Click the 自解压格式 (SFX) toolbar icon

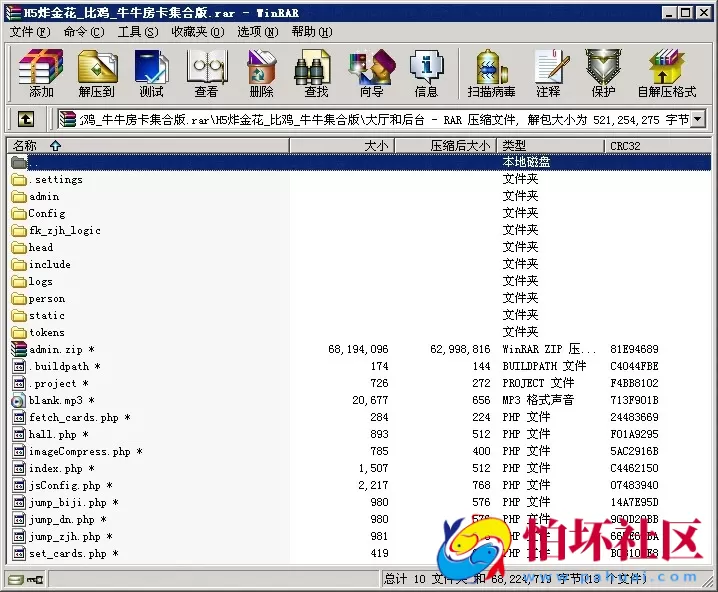point(667,73)
